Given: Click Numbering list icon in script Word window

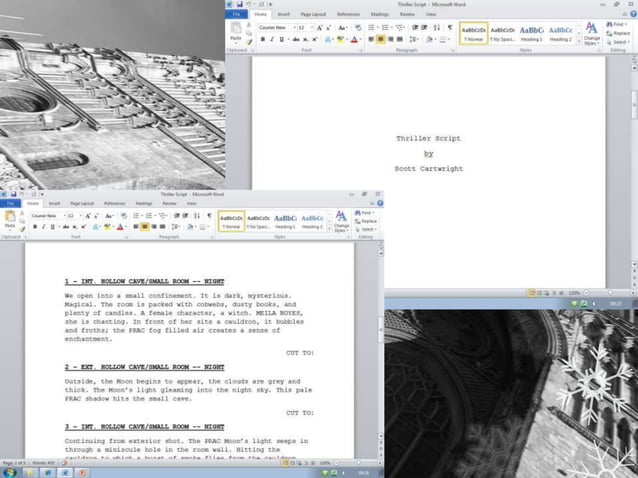Looking at the screenshot, I should coord(150,216).
